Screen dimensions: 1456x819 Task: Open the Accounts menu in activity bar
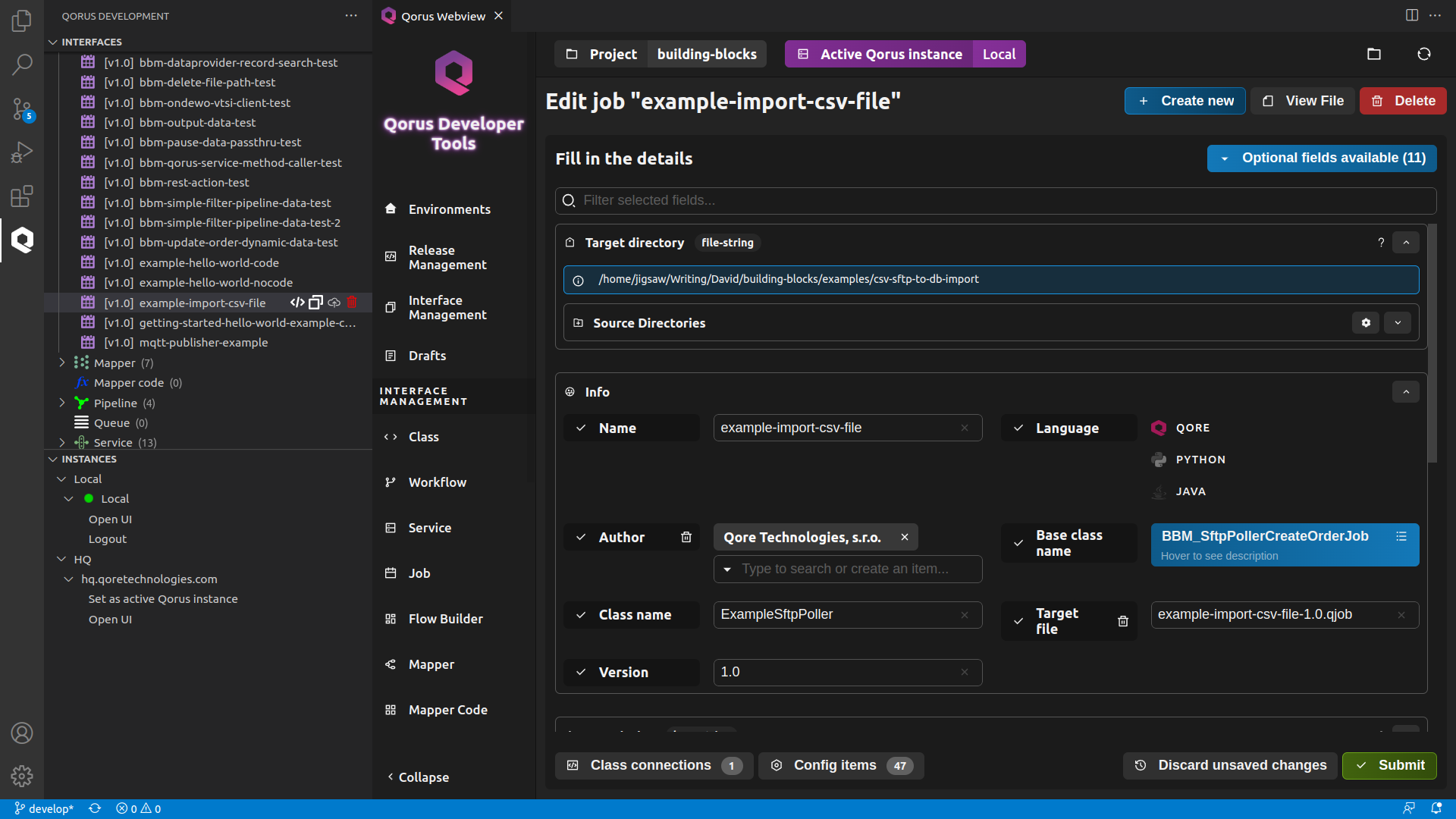tap(22, 733)
